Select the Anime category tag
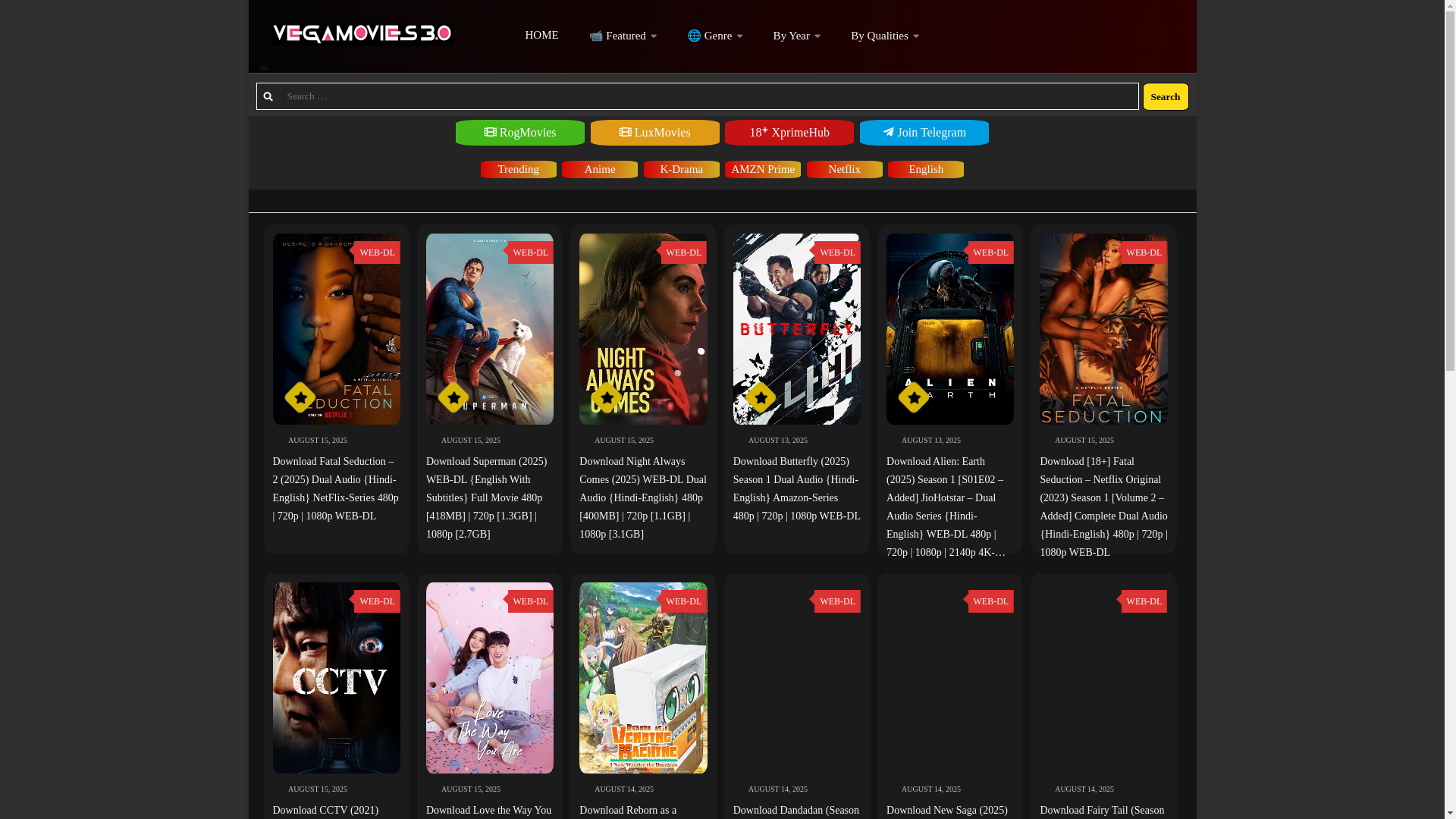 tap(600, 169)
